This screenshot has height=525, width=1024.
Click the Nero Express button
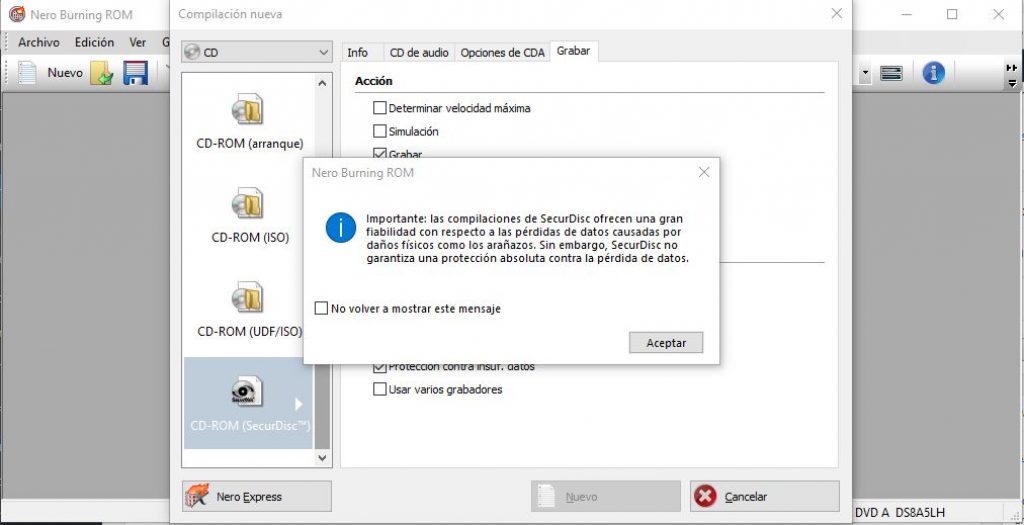pyautogui.click(x=257, y=497)
